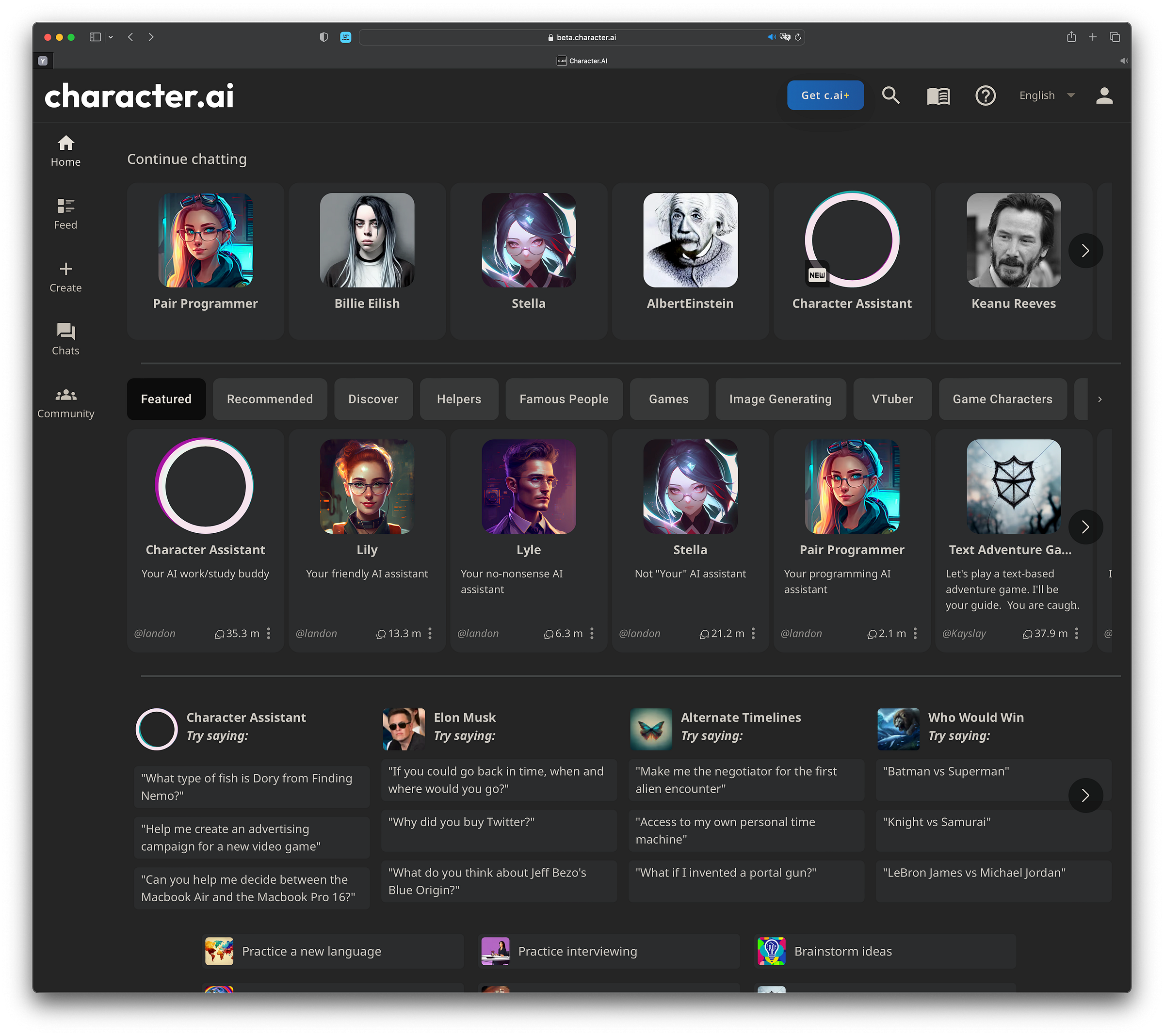Click the Safari share icon
The width and height of the screenshot is (1164, 1036).
[1071, 36]
